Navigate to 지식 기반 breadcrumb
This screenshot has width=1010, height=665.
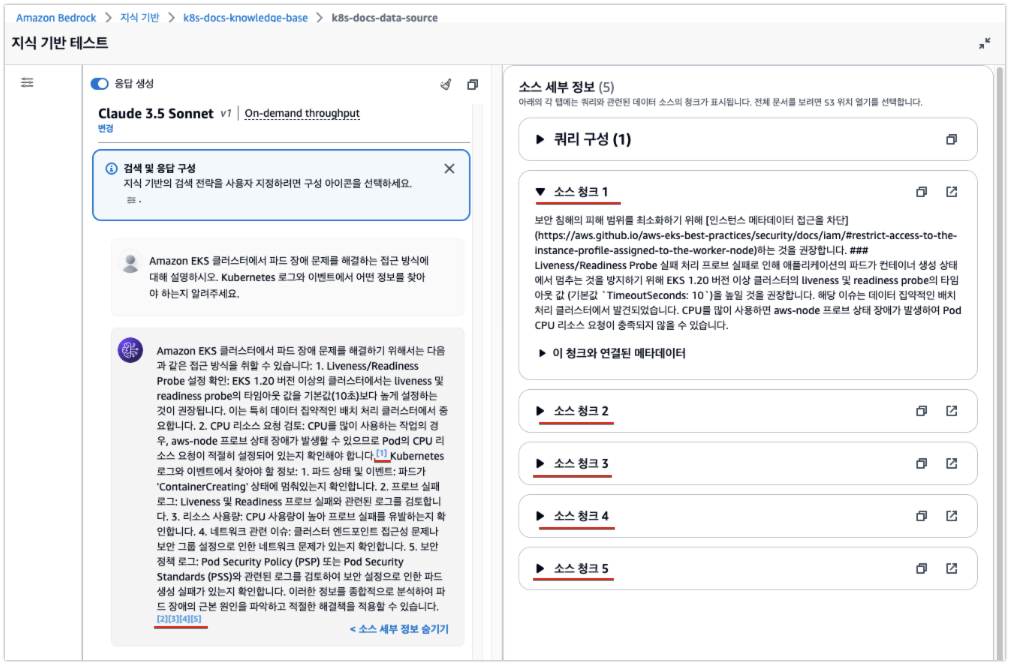point(140,17)
